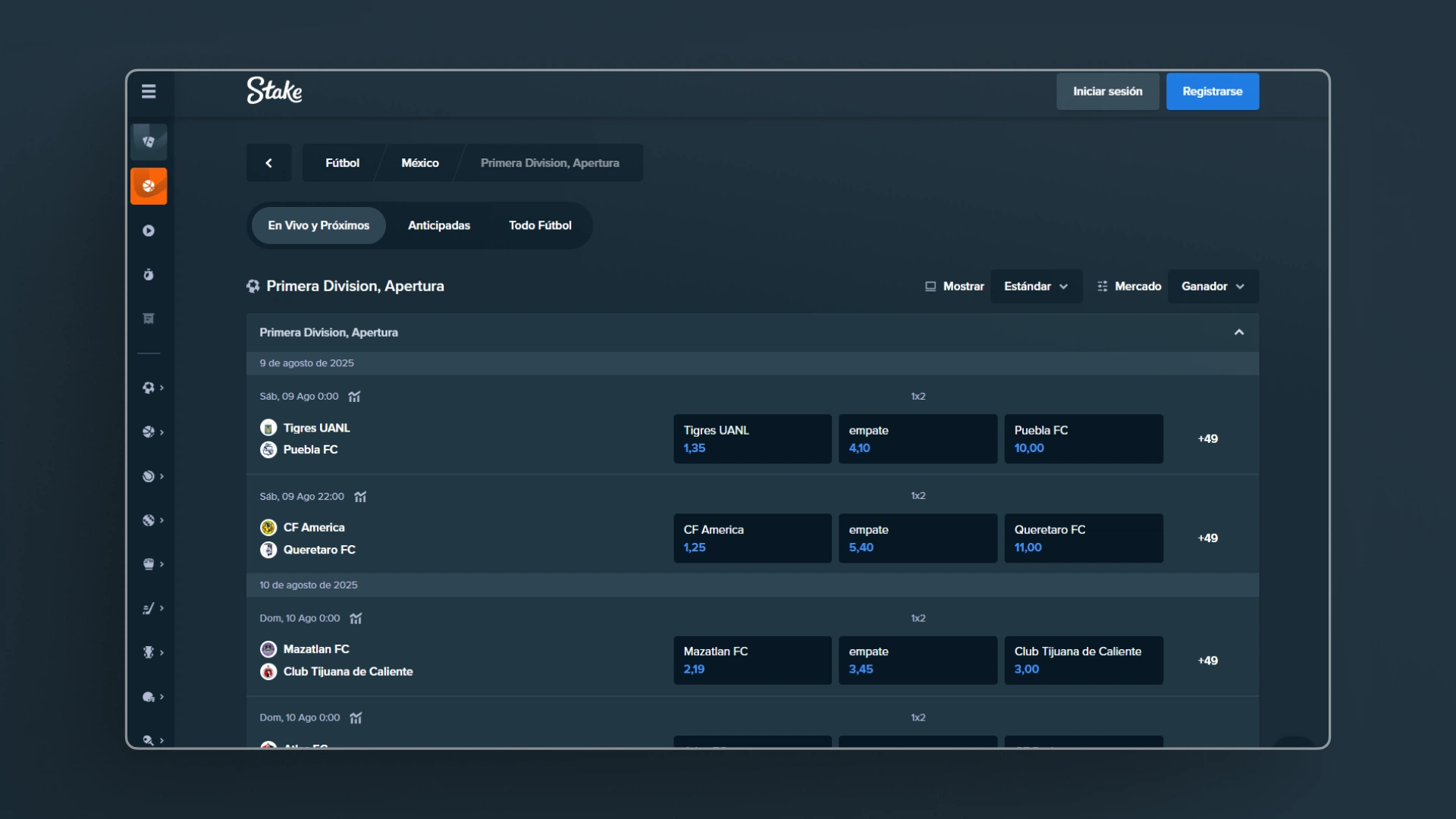1456x819 pixels.
Task: Open the Ganador market dropdown
Action: (1213, 287)
